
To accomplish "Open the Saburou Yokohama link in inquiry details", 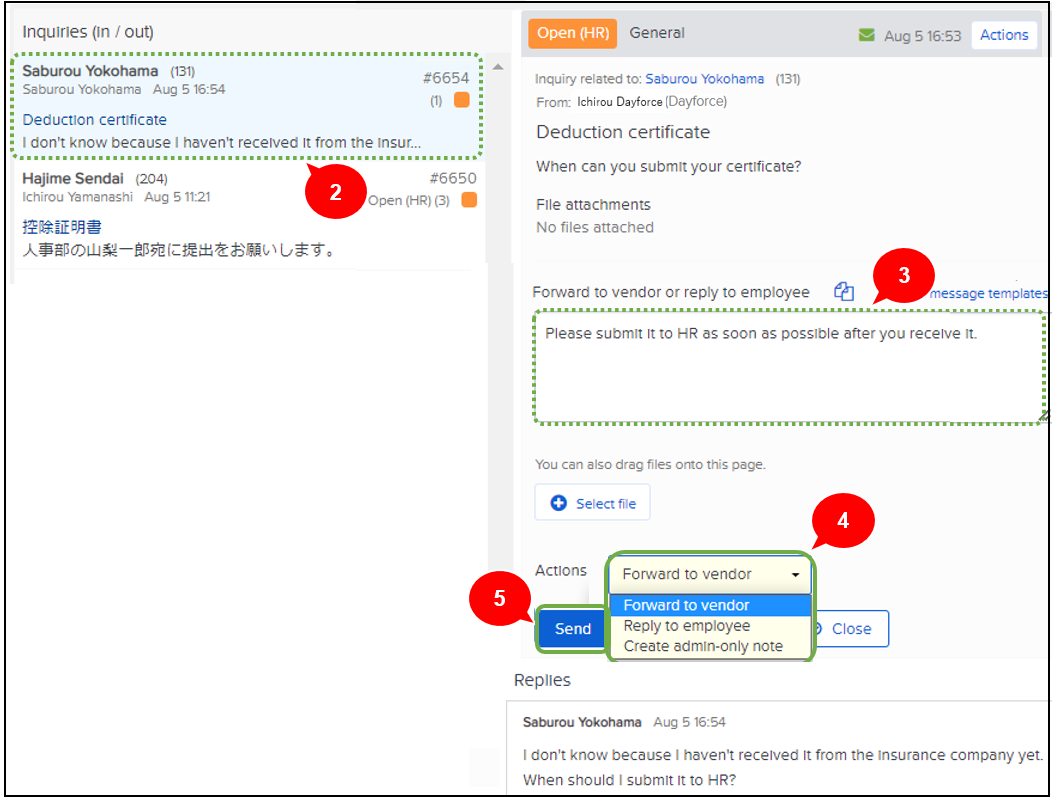I will tap(704, 79).
